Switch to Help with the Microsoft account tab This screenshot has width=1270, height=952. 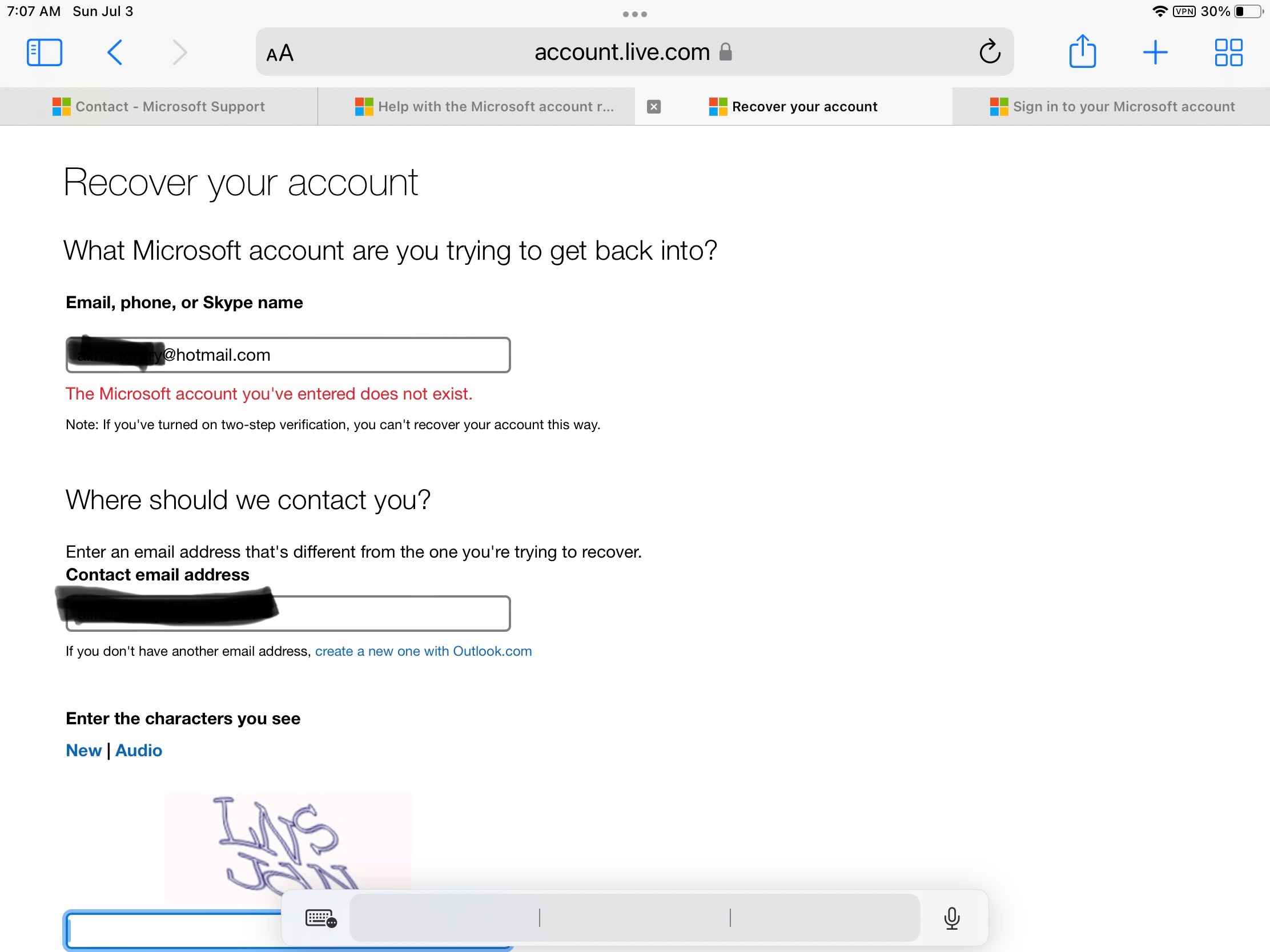[x=476, y=107]
